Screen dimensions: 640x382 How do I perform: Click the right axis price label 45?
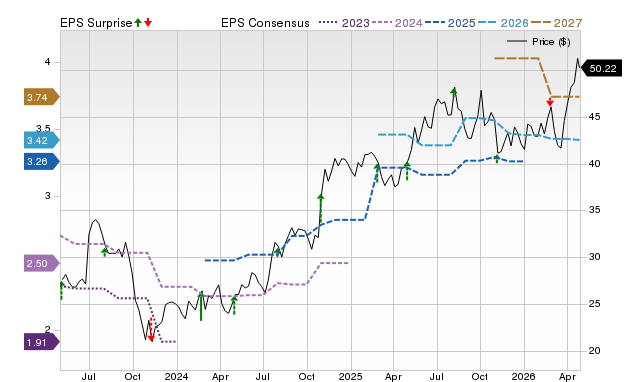(594, 117)
